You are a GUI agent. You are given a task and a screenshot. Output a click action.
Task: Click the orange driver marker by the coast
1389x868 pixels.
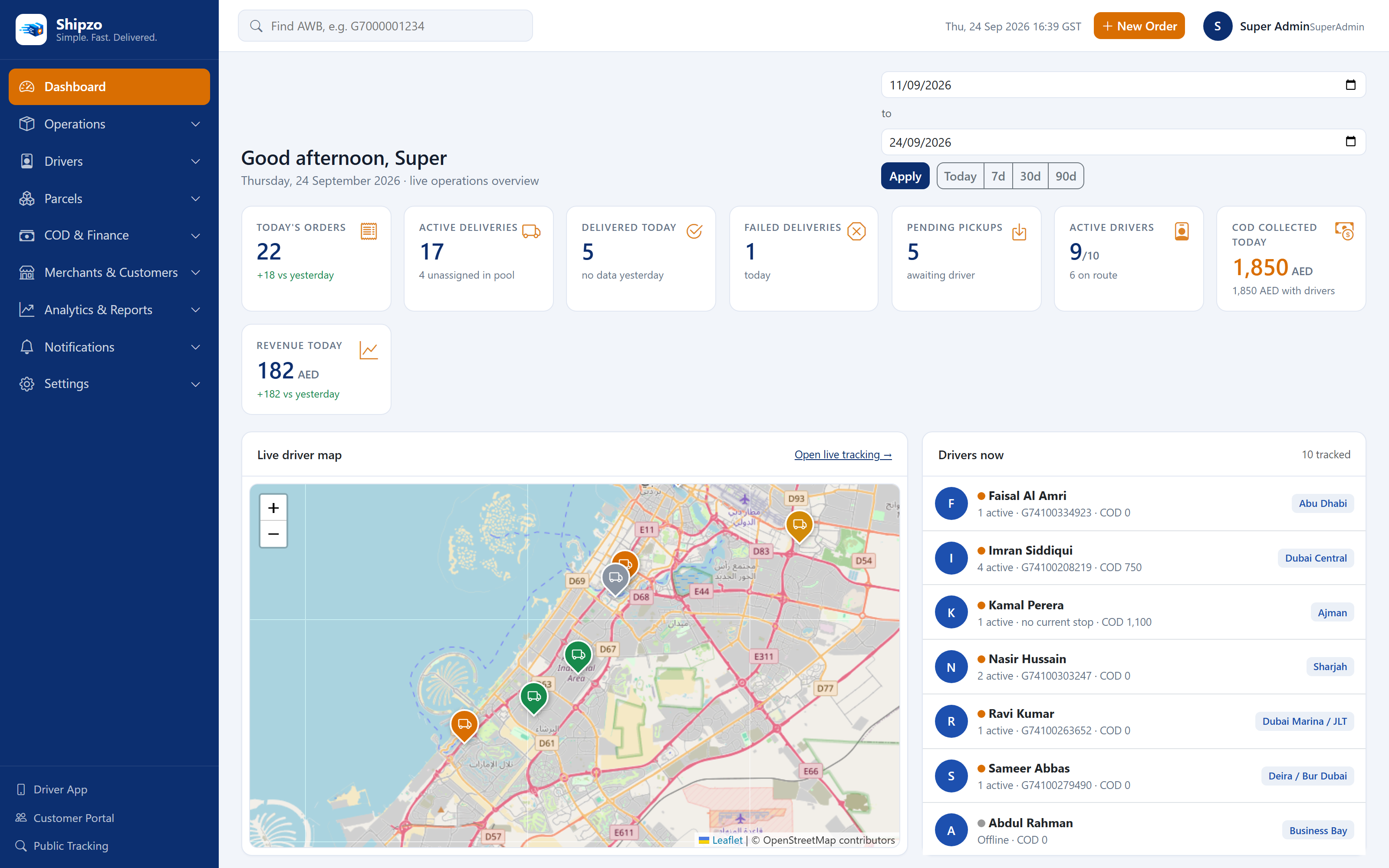click(464, 725)
